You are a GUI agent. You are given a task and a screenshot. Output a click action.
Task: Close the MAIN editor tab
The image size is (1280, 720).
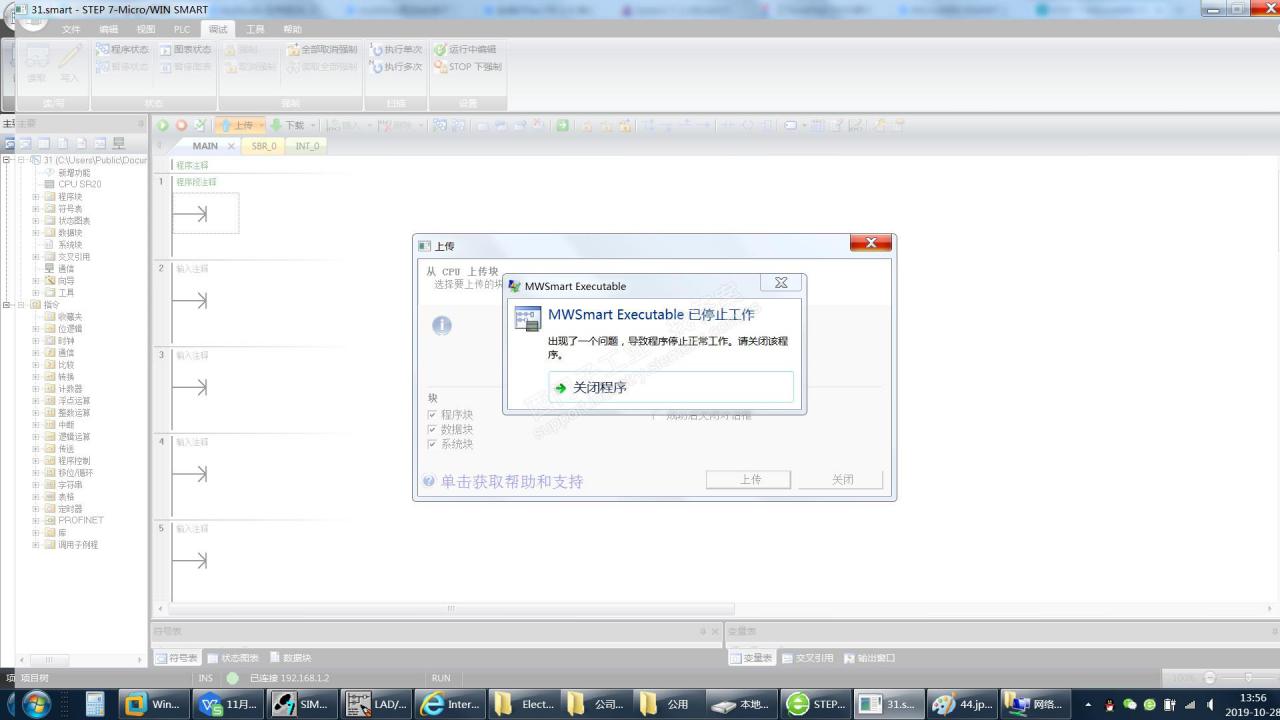[x=231, y=146]
